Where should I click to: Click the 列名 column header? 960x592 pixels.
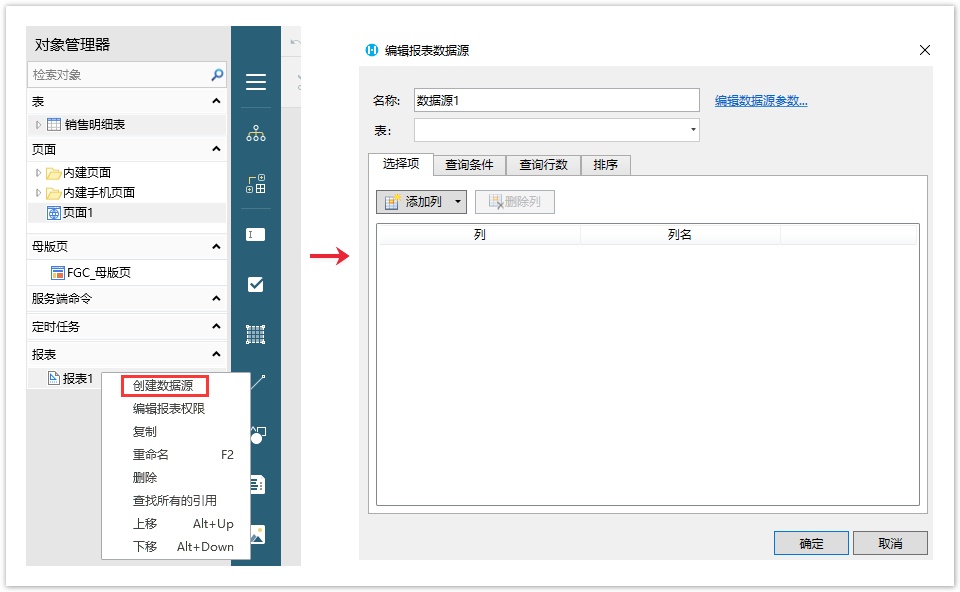pos(680,234)
